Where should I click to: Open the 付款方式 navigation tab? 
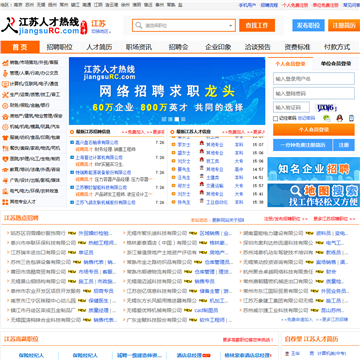337,47
